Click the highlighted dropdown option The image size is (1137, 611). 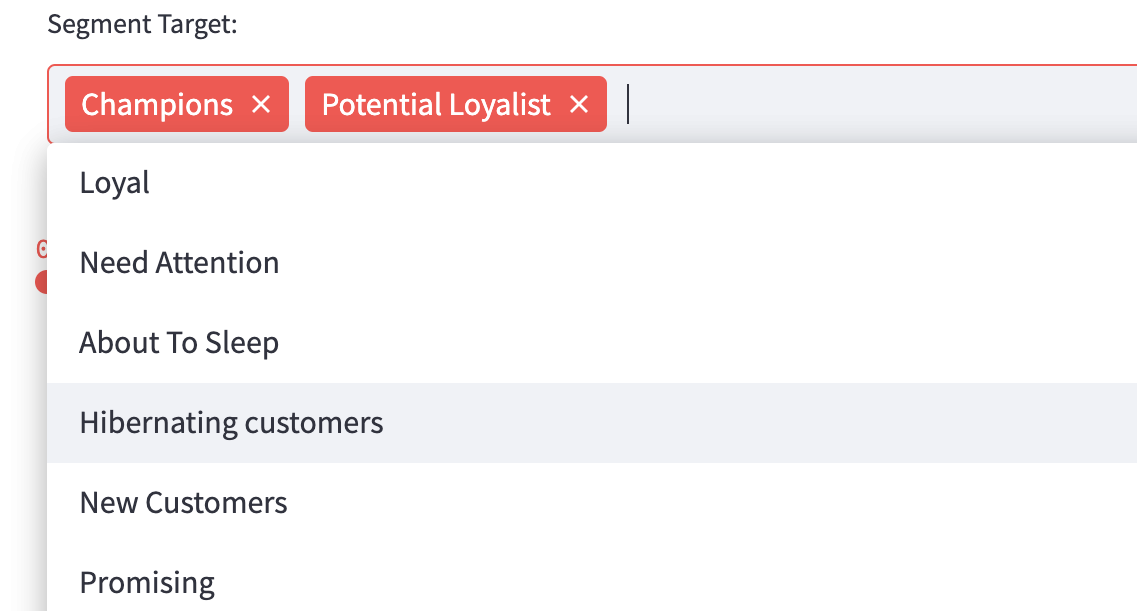pyautogui.click(x=231, y=423)
